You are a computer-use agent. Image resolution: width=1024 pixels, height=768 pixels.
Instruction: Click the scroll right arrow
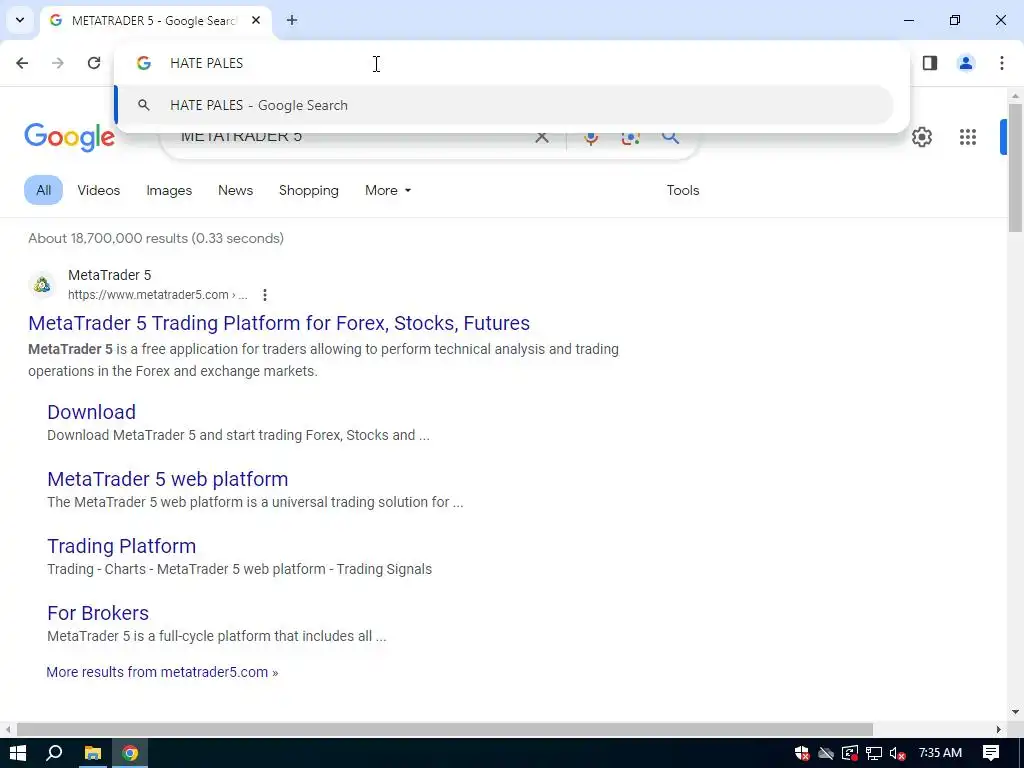point(998,729)
